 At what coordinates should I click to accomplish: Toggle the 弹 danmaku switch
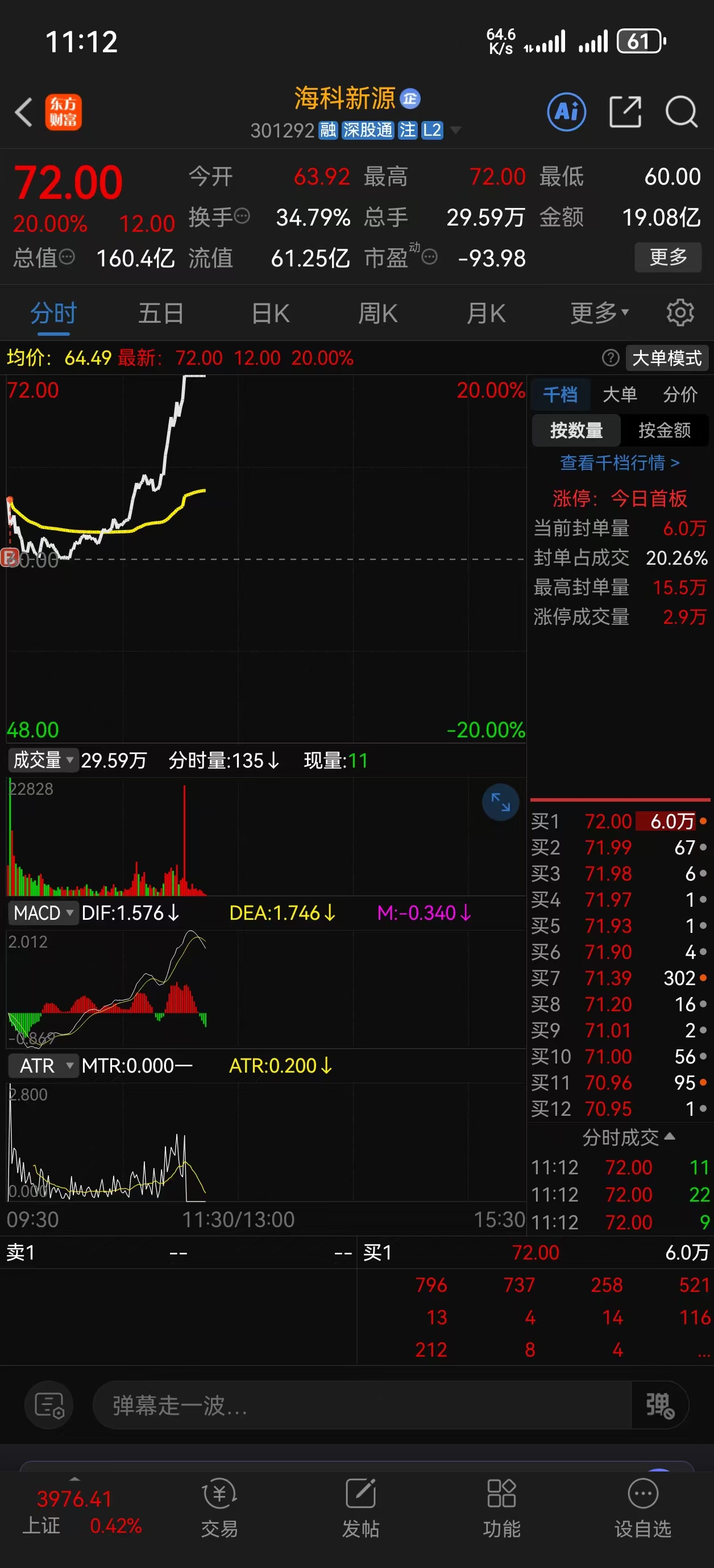click(x=660, y=1405)
